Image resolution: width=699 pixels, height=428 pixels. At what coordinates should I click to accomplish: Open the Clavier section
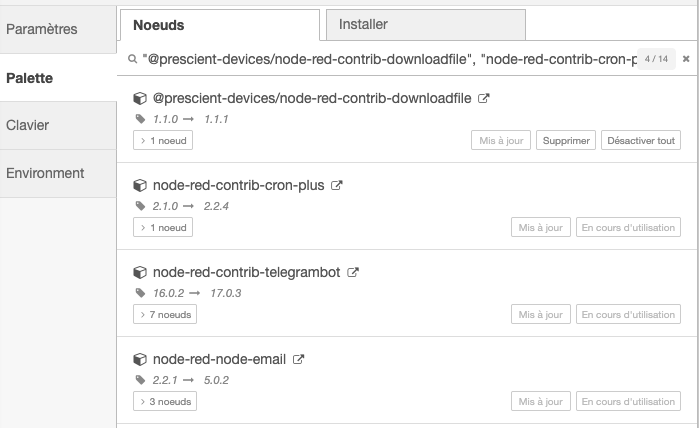pos(58,125)
